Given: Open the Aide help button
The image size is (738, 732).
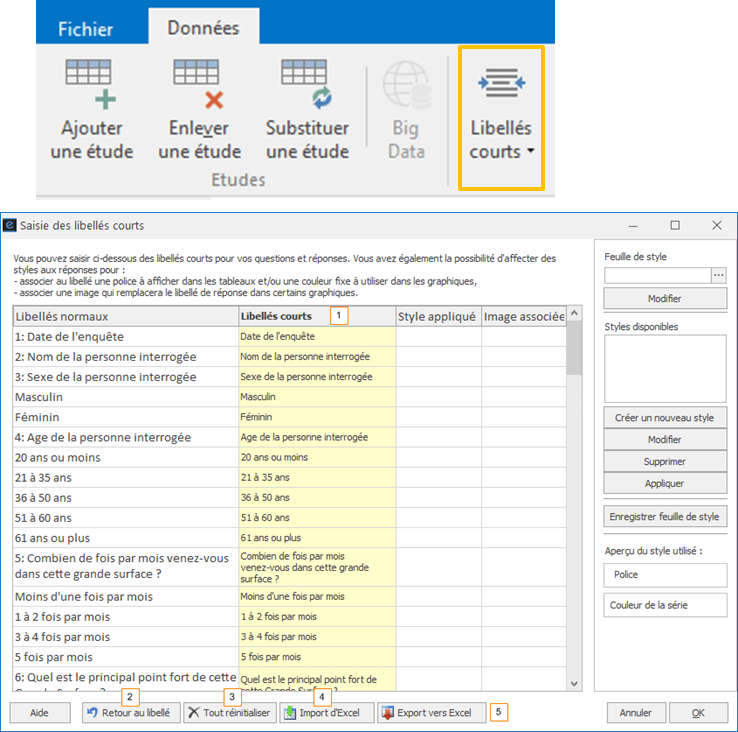Looking at the screenshot, I should point(40,713).
